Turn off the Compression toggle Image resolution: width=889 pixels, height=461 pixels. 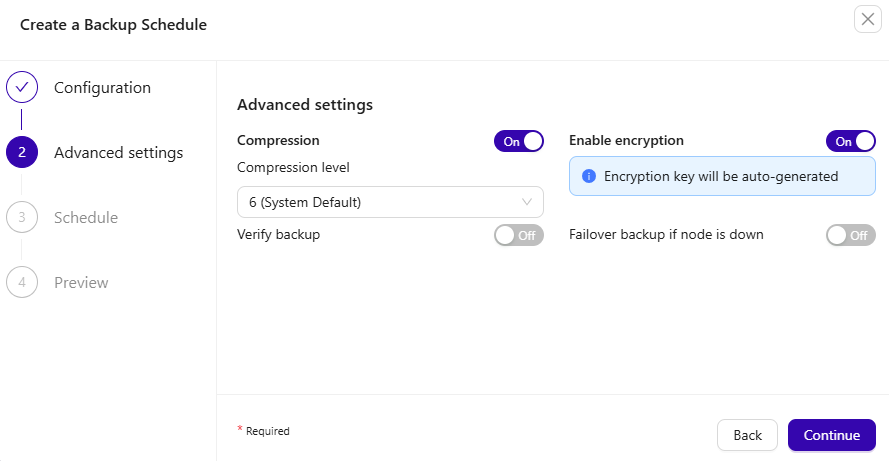click(518, 141)
